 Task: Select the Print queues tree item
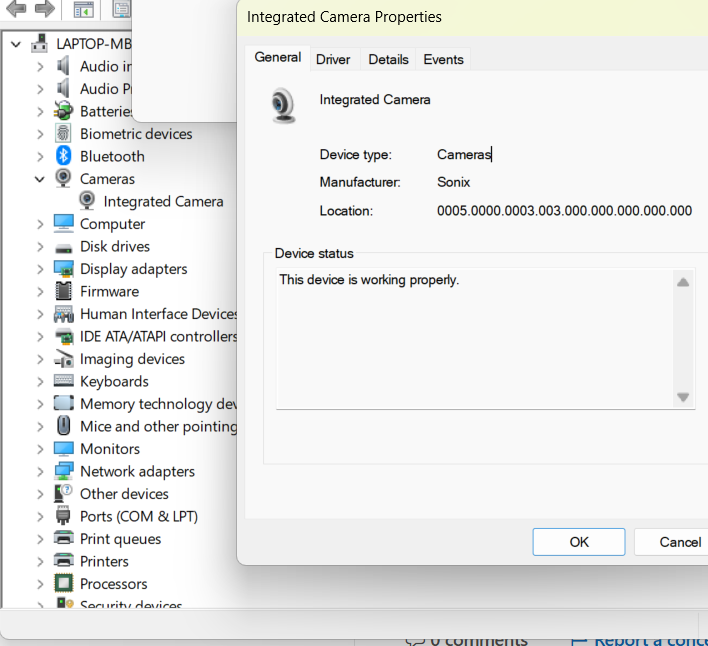[x=121, y=539]
